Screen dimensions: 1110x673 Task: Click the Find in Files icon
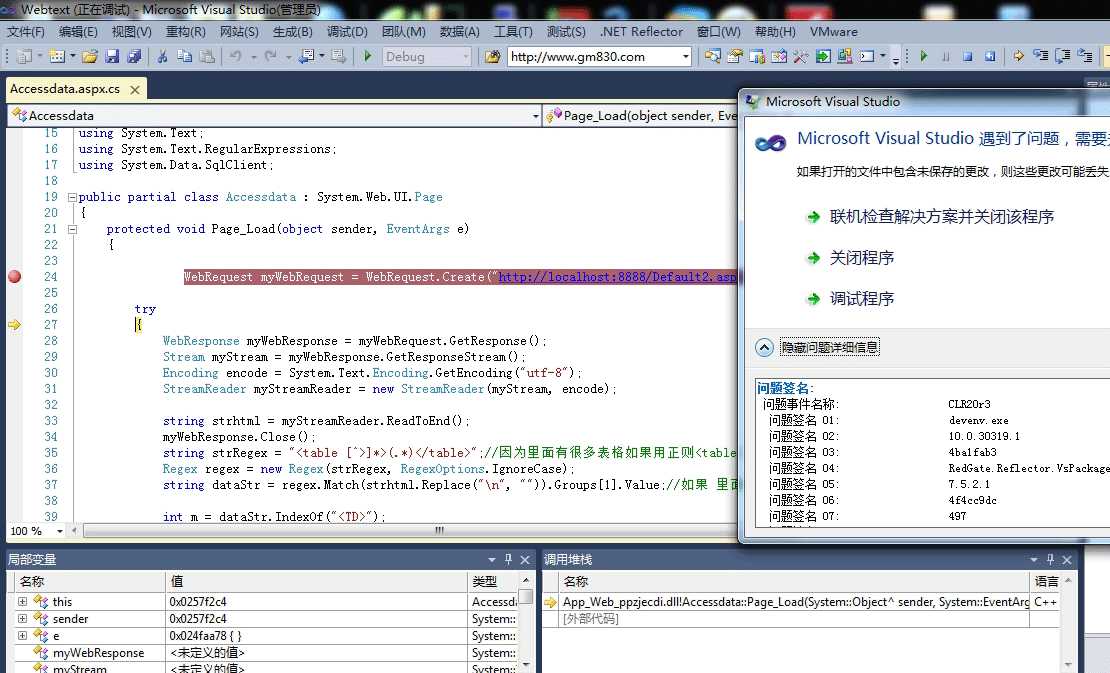point(492,57)
